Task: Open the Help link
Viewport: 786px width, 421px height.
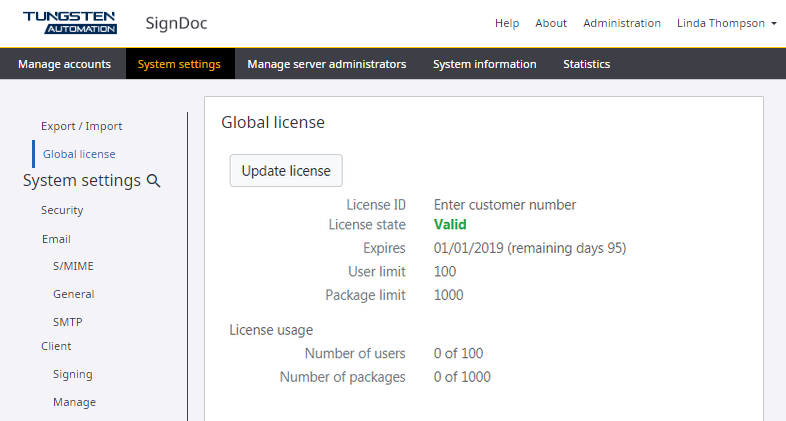Action: pos(507,23)
